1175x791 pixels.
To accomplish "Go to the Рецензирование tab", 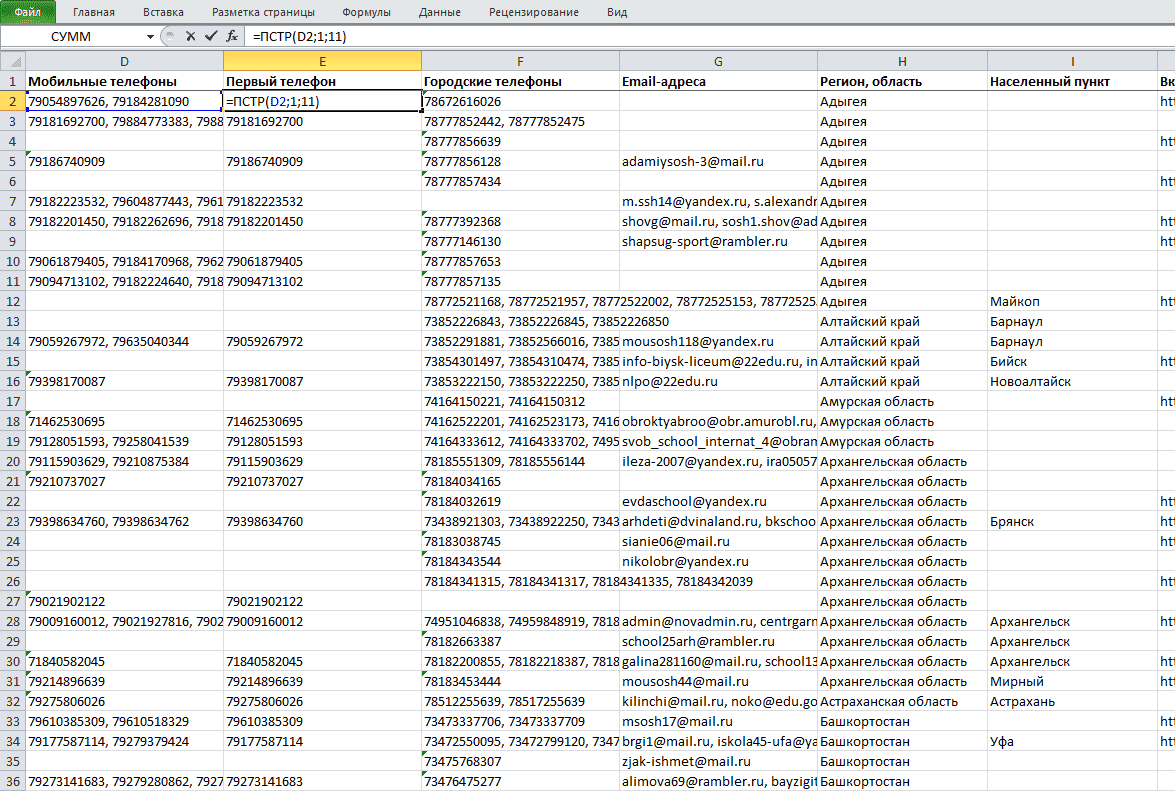I will coord(534,12).
